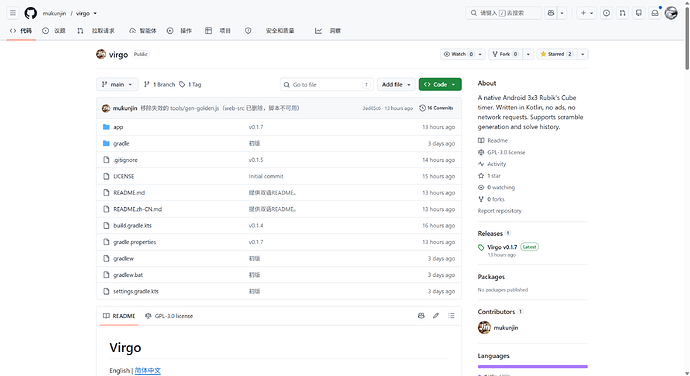Expand the main branch dropdown
This screenshot has width=690, height=376.
tap(117, 85)
